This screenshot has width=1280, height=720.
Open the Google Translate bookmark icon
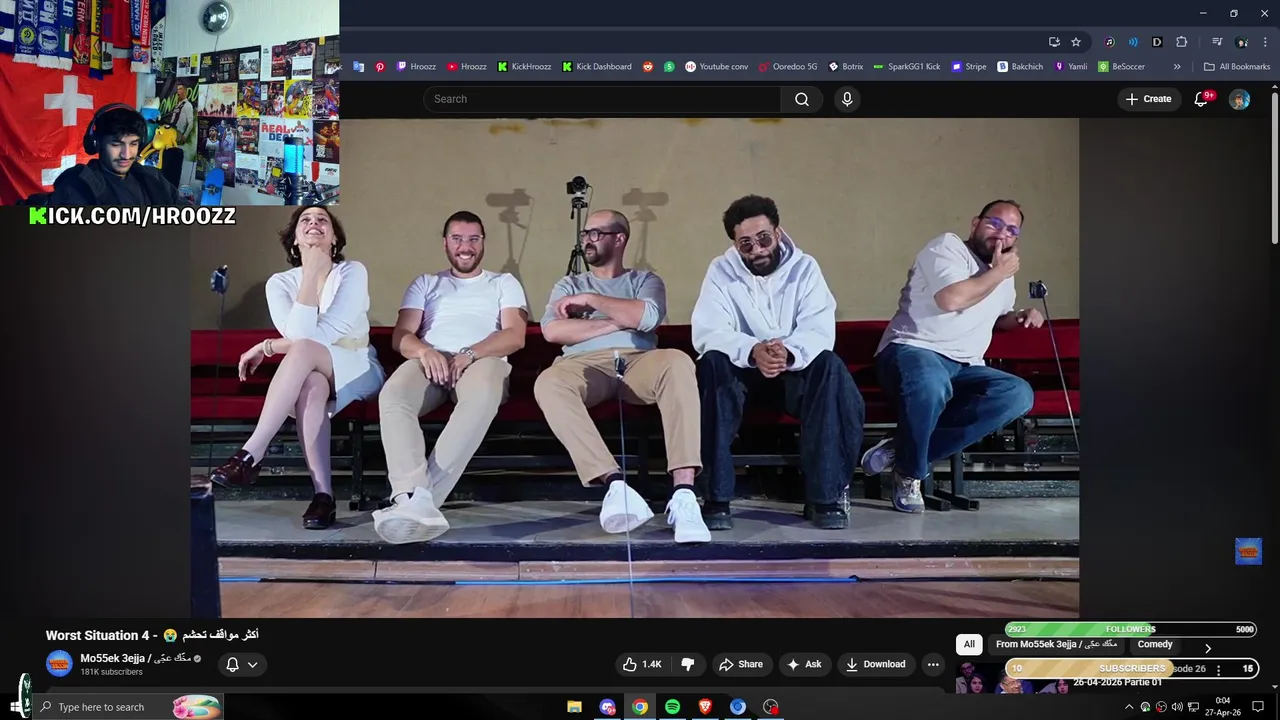(359, 67)
